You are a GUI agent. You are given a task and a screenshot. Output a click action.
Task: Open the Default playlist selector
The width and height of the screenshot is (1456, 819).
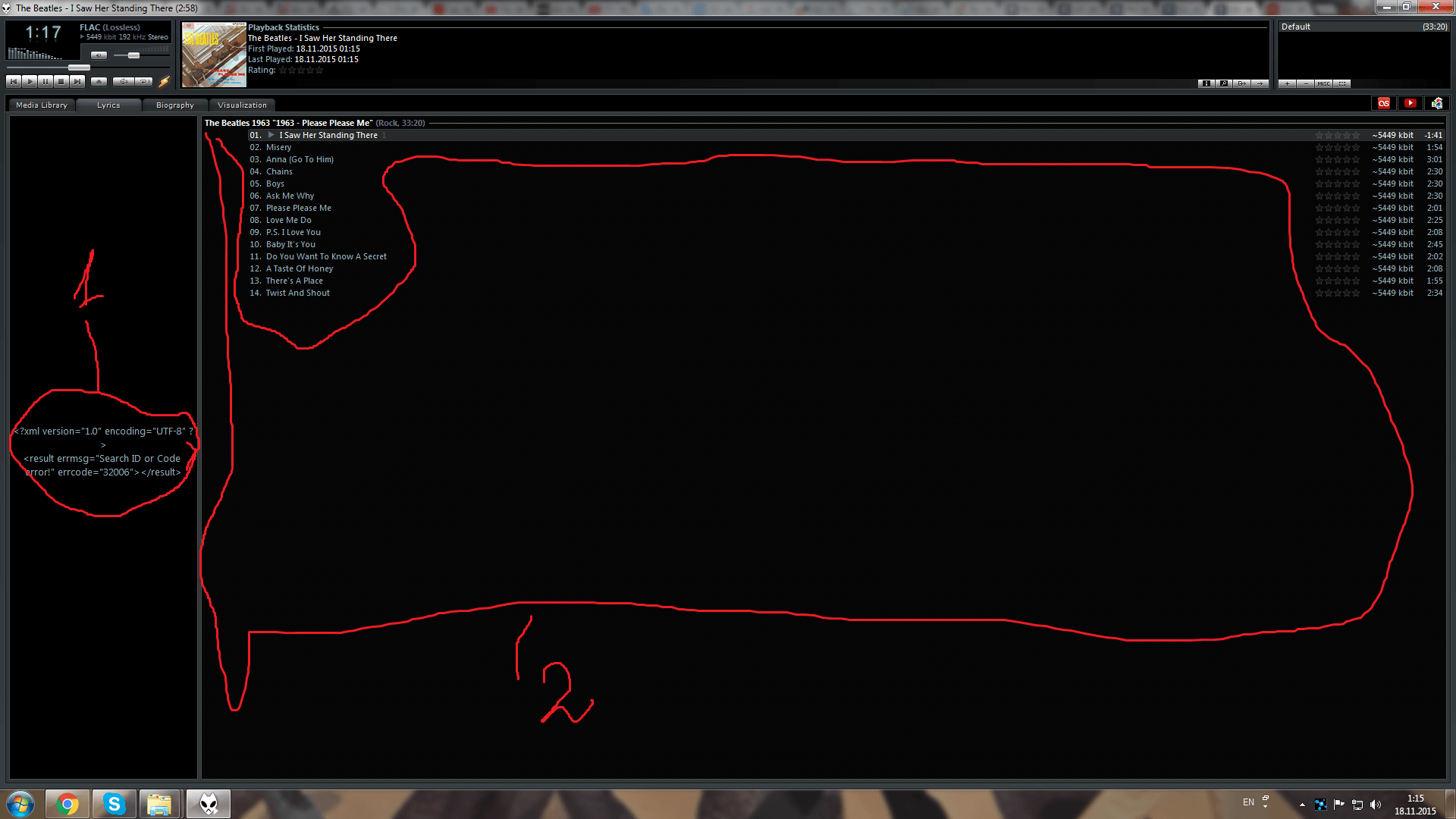(x=1296, y=27)
